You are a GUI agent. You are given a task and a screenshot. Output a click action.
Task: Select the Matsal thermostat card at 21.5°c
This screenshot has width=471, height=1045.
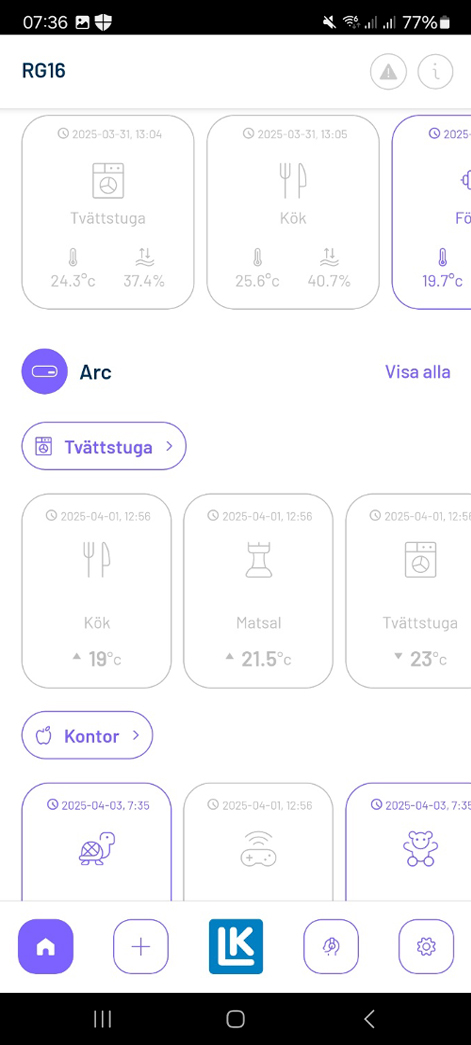pos(258,591)
